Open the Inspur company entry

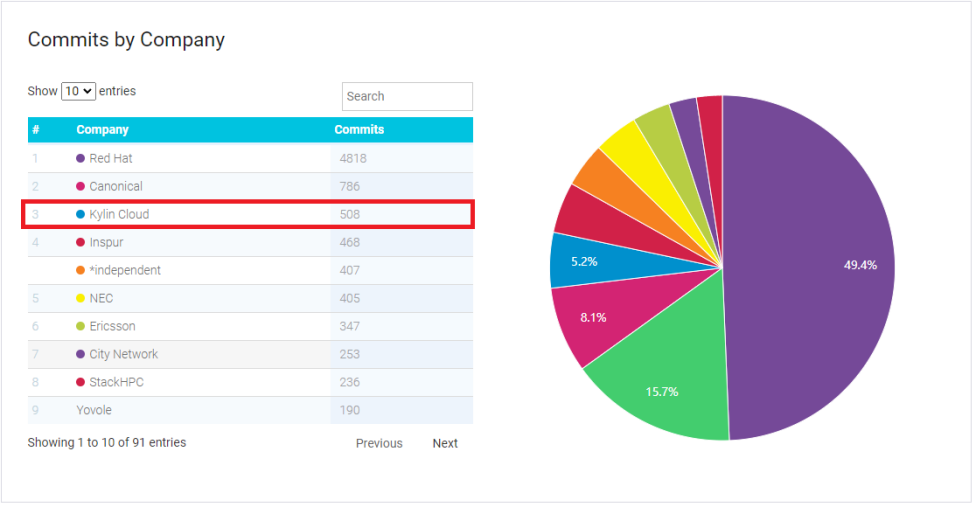coord(106,242)
